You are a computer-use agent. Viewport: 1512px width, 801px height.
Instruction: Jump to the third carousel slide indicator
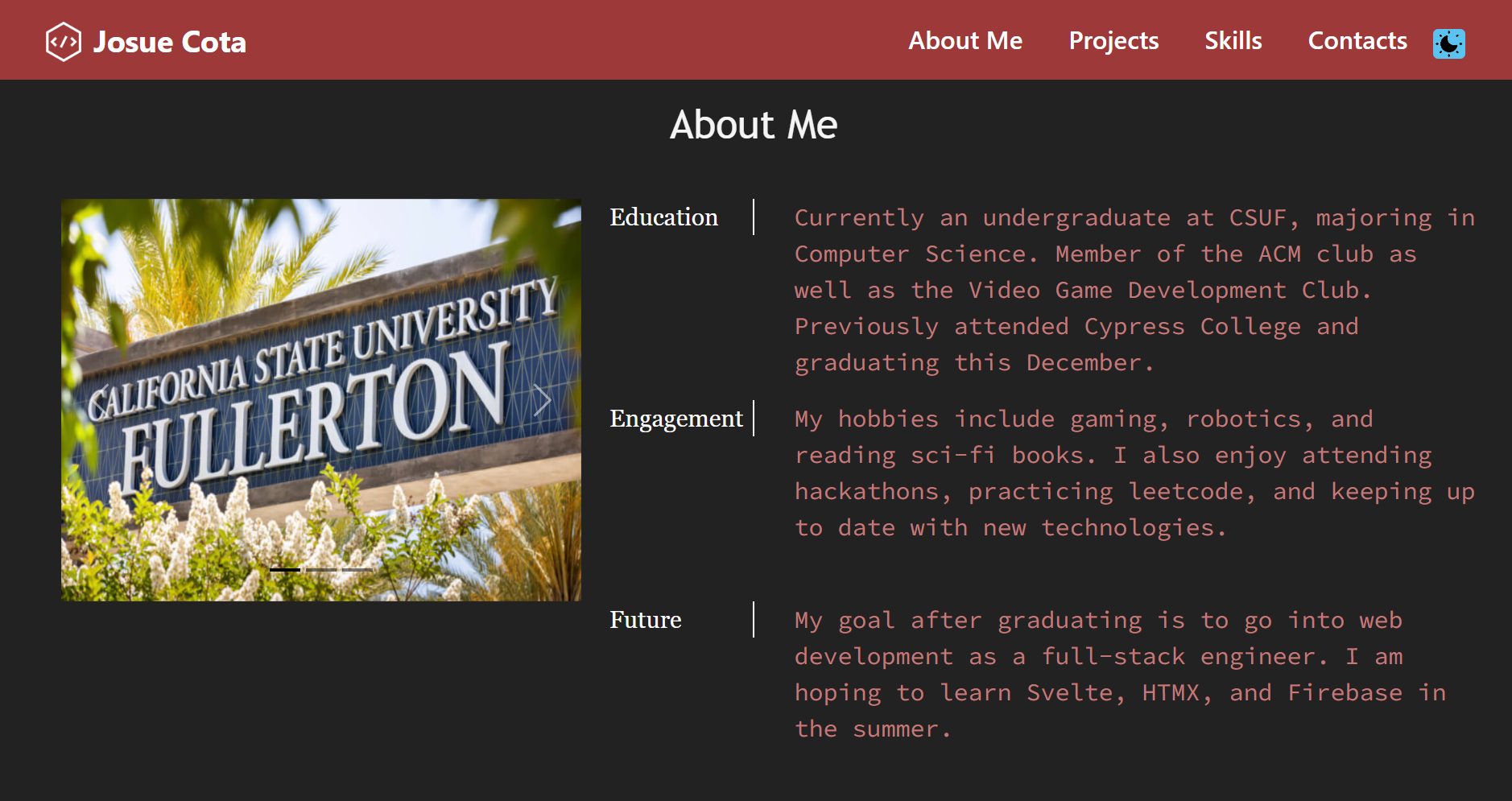tap(357, 569)
